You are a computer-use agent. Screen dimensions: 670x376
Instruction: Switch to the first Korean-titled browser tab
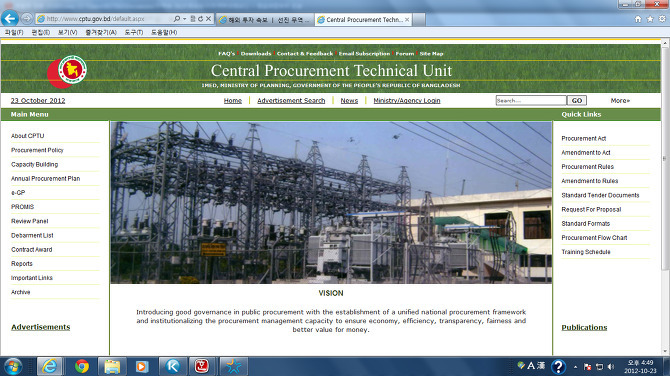[x=265, y=20]
